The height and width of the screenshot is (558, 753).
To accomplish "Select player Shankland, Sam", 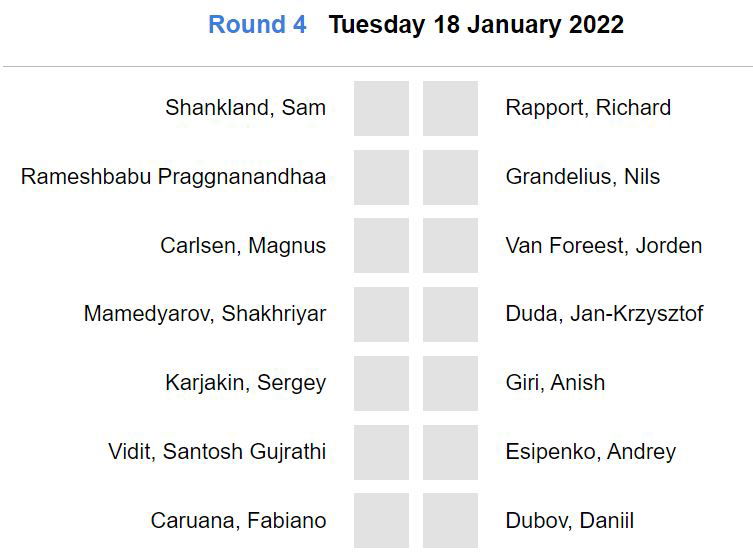I will click(245, 108).
